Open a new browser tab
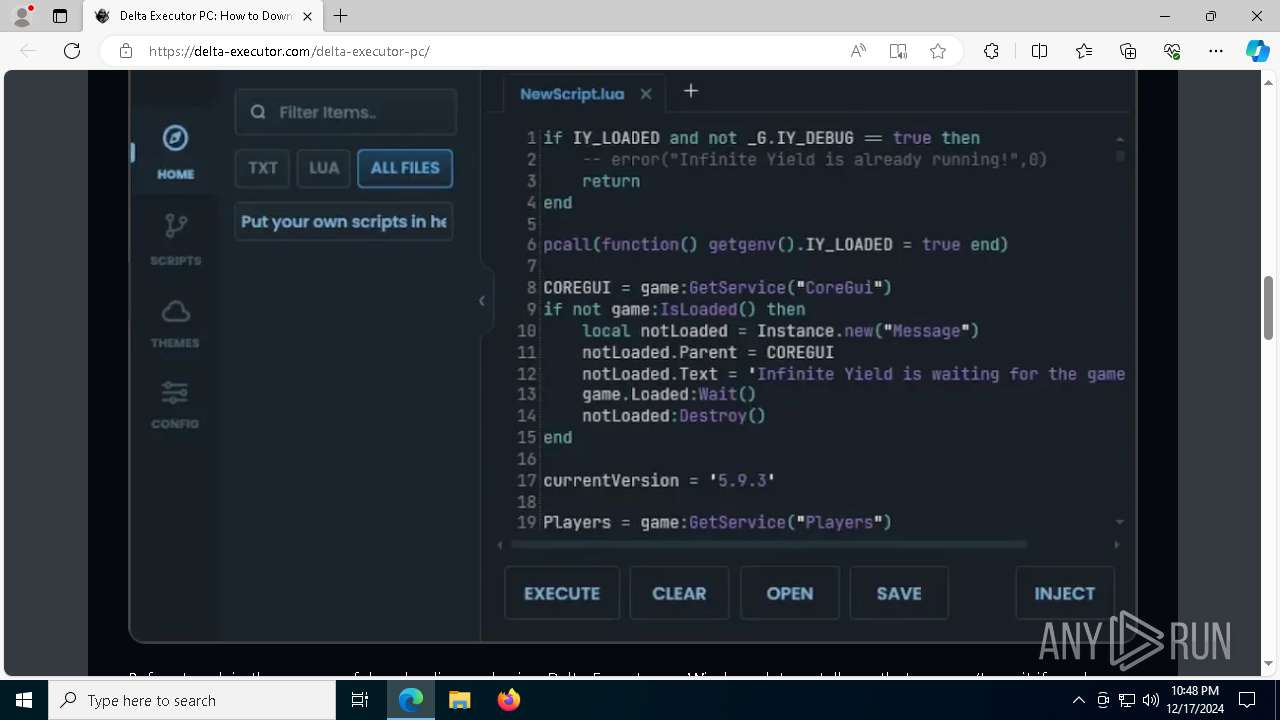This screenshot has width=1280, height=720. click(341, 16)
